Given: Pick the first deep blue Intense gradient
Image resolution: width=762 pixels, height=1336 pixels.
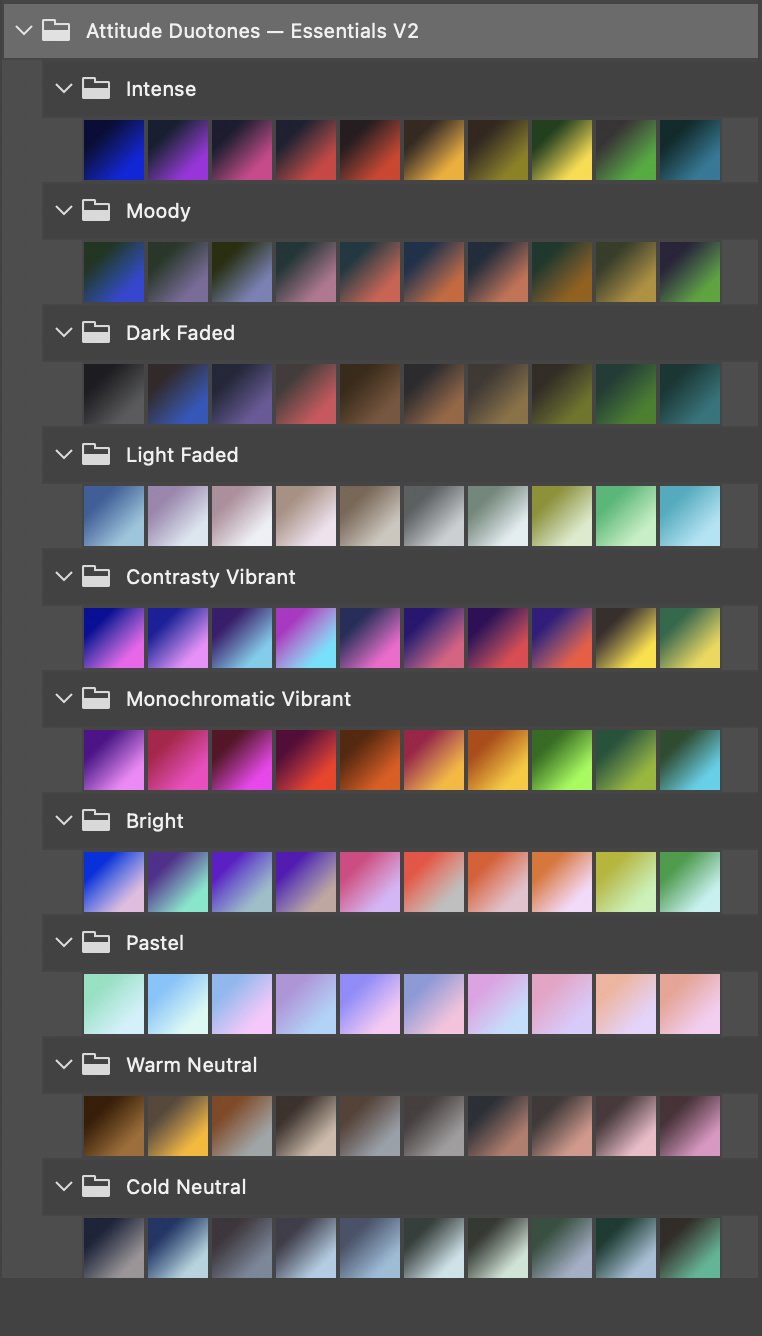Looking at the screenshot, I should coord(113,150).
